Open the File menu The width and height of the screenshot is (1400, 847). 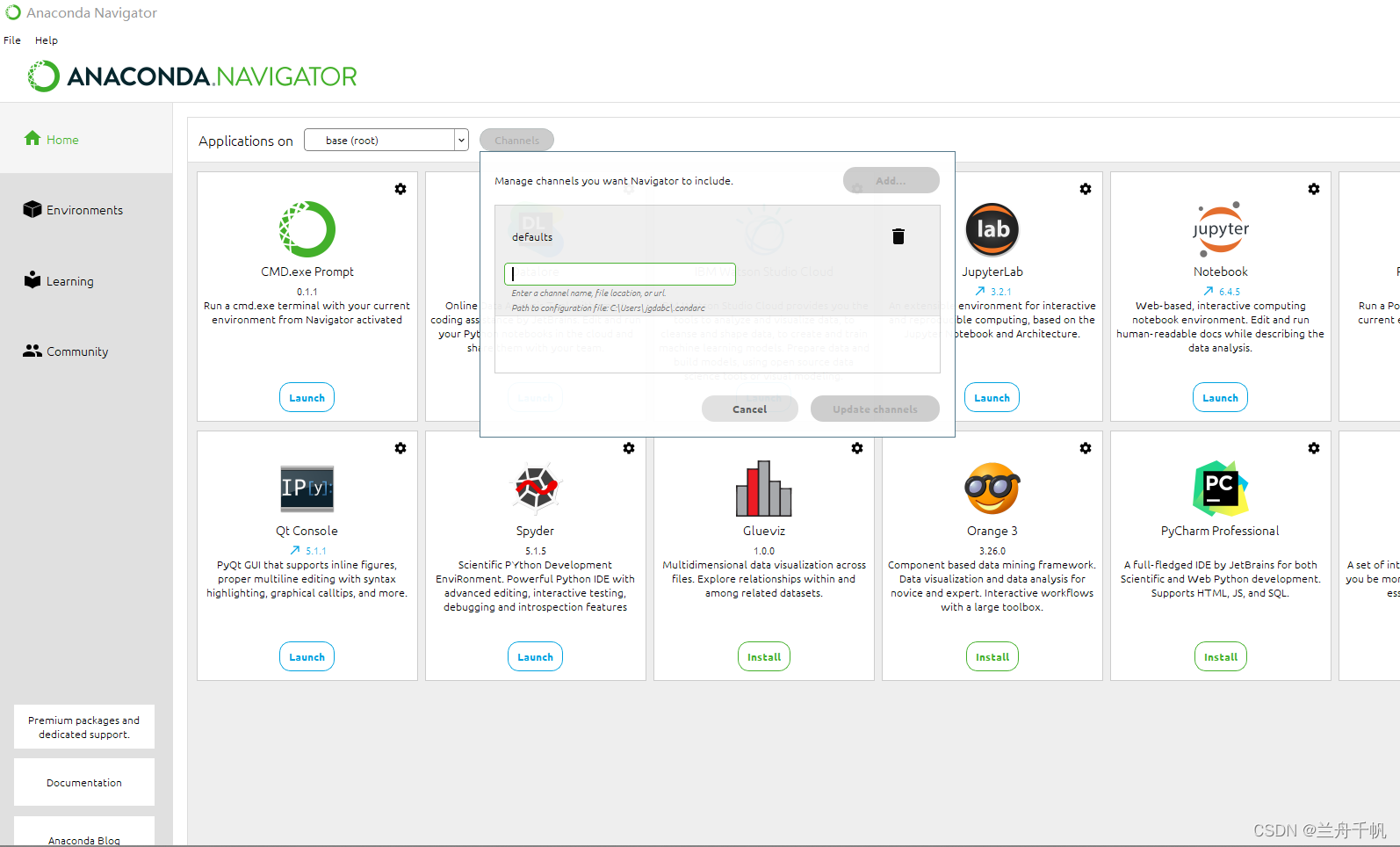(12, 40)
